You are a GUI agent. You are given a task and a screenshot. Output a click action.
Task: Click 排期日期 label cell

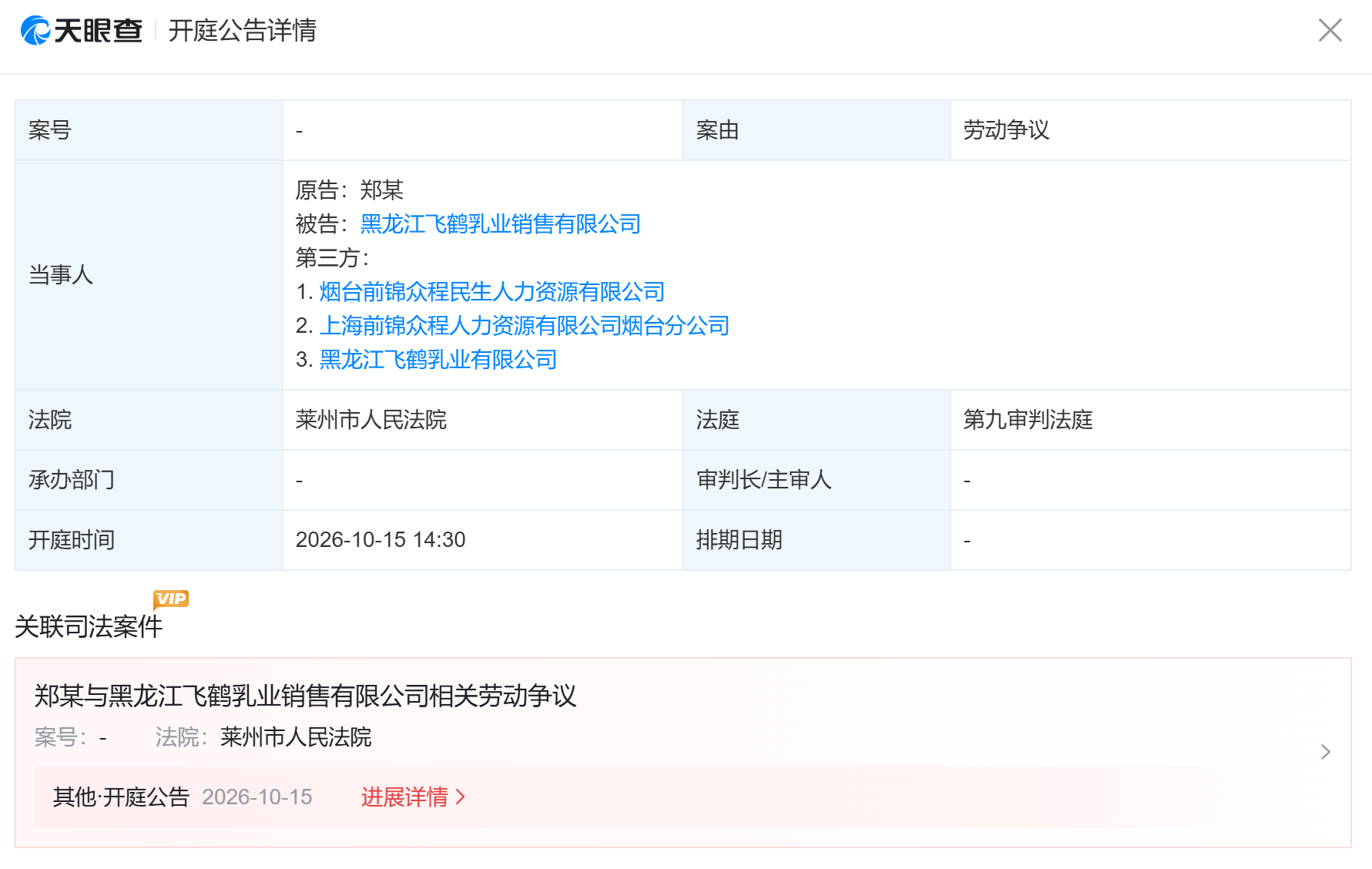click(817, 540)
